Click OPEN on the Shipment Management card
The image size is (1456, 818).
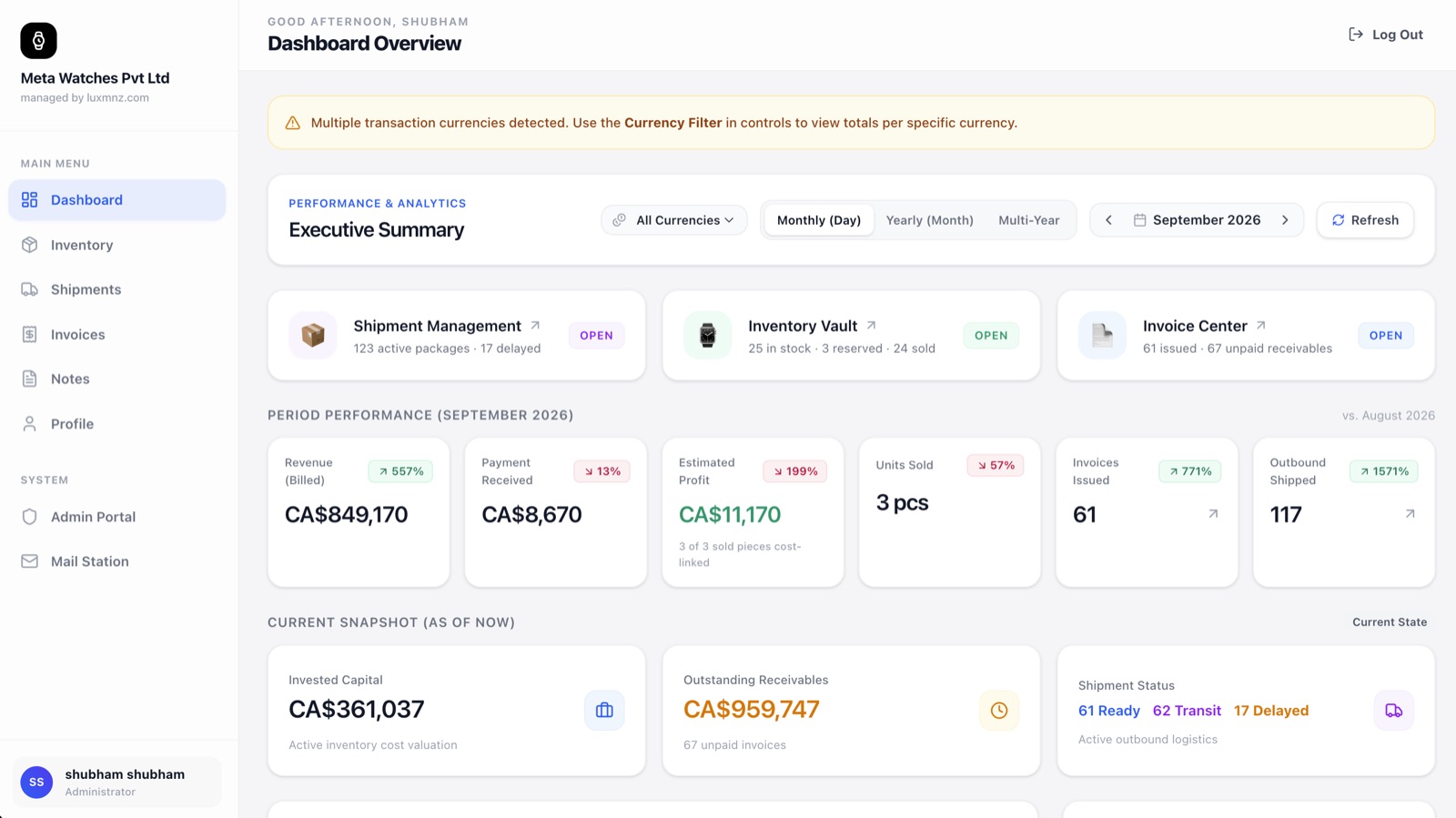(596, 336)
